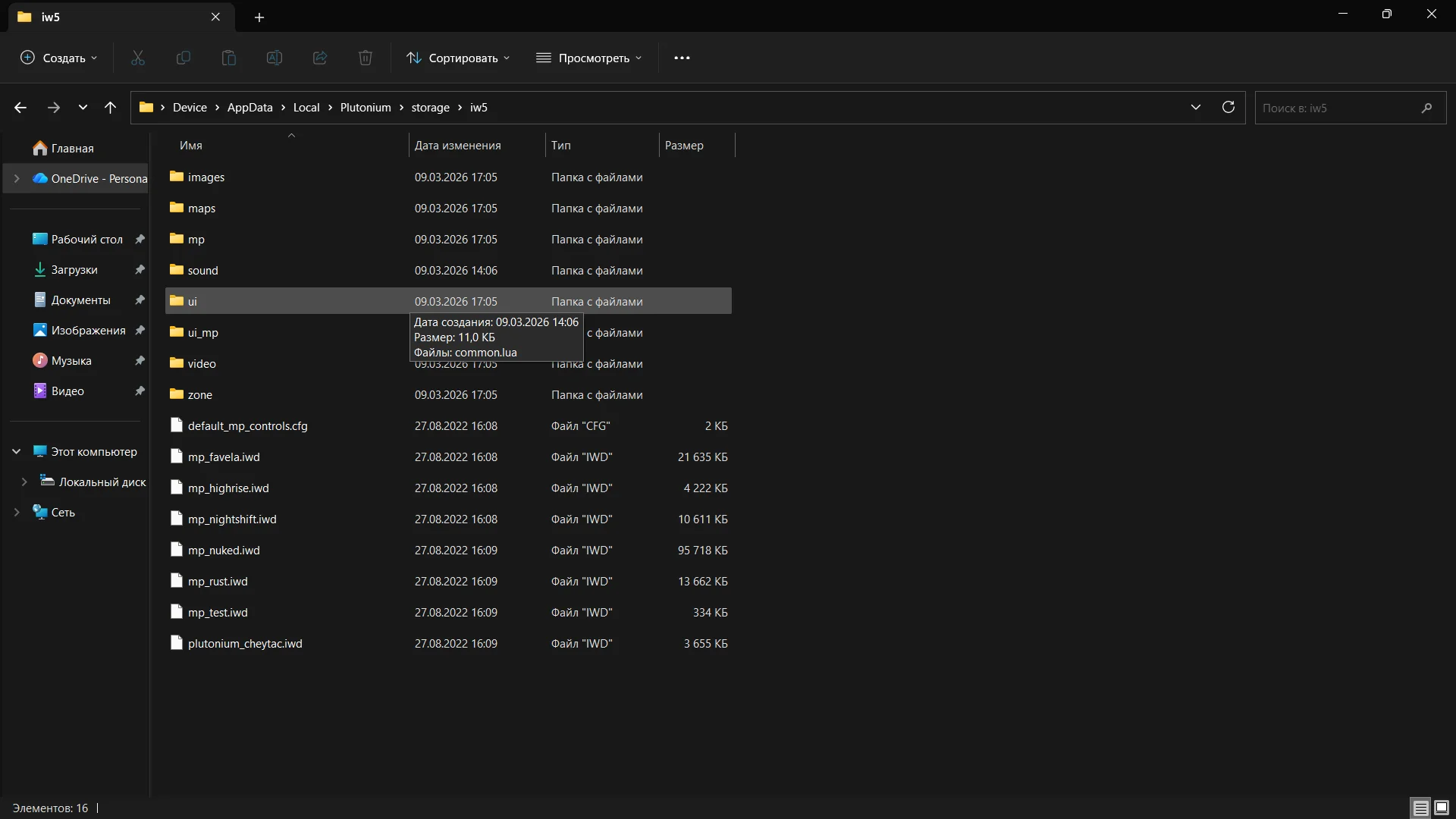This screenshot has height=819, width=1456.
Task: Switch to details view layout icon
Action: click(1420, 808)
